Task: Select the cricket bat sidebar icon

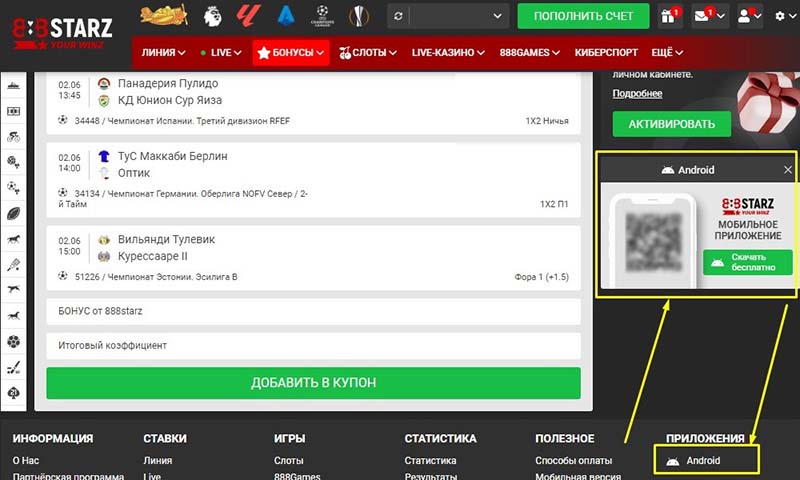Action: pyautogui.click(x=14, y=264)
